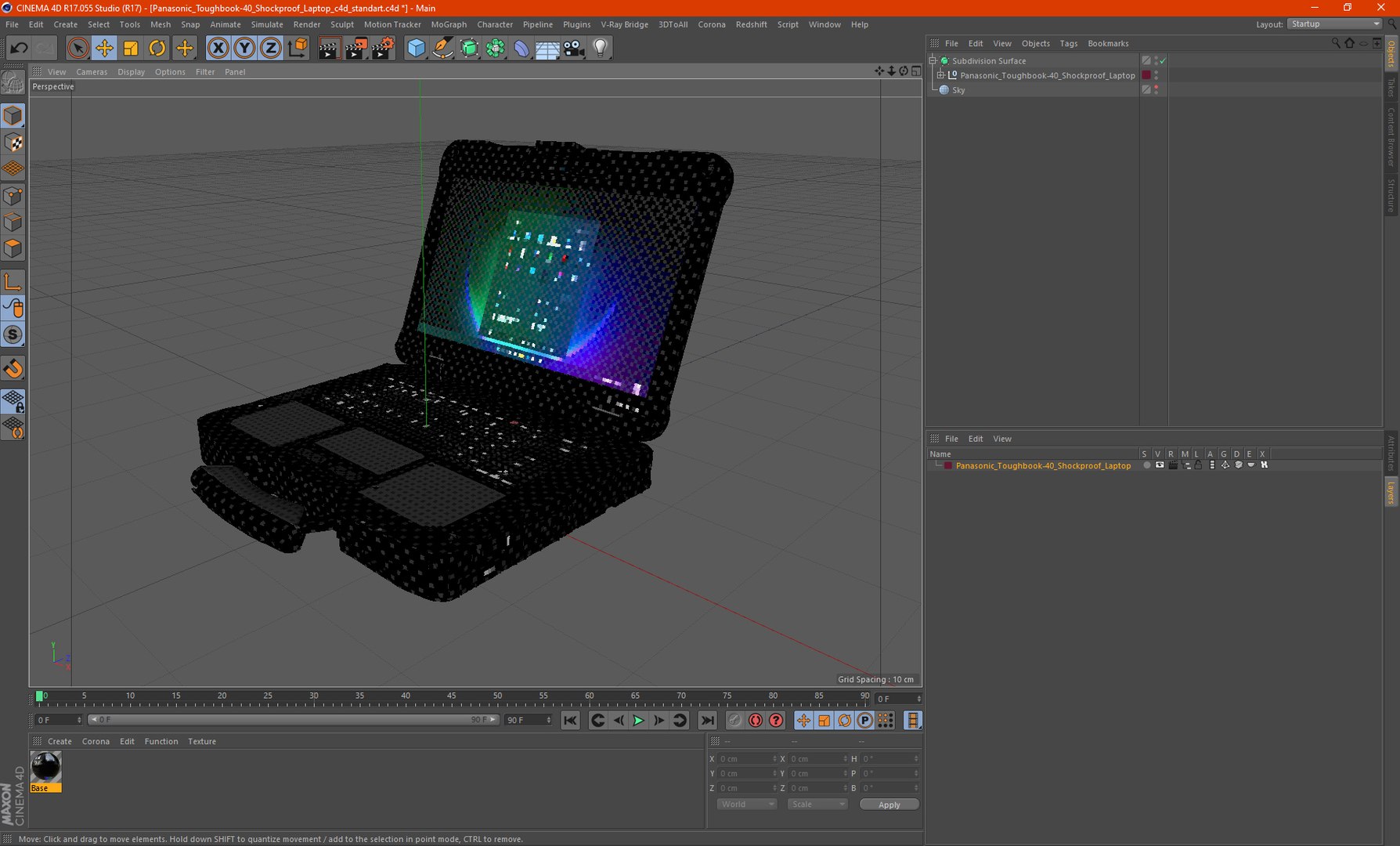
Task: Select the Sky object in Object Manager
Action: (x=958, y=90)
